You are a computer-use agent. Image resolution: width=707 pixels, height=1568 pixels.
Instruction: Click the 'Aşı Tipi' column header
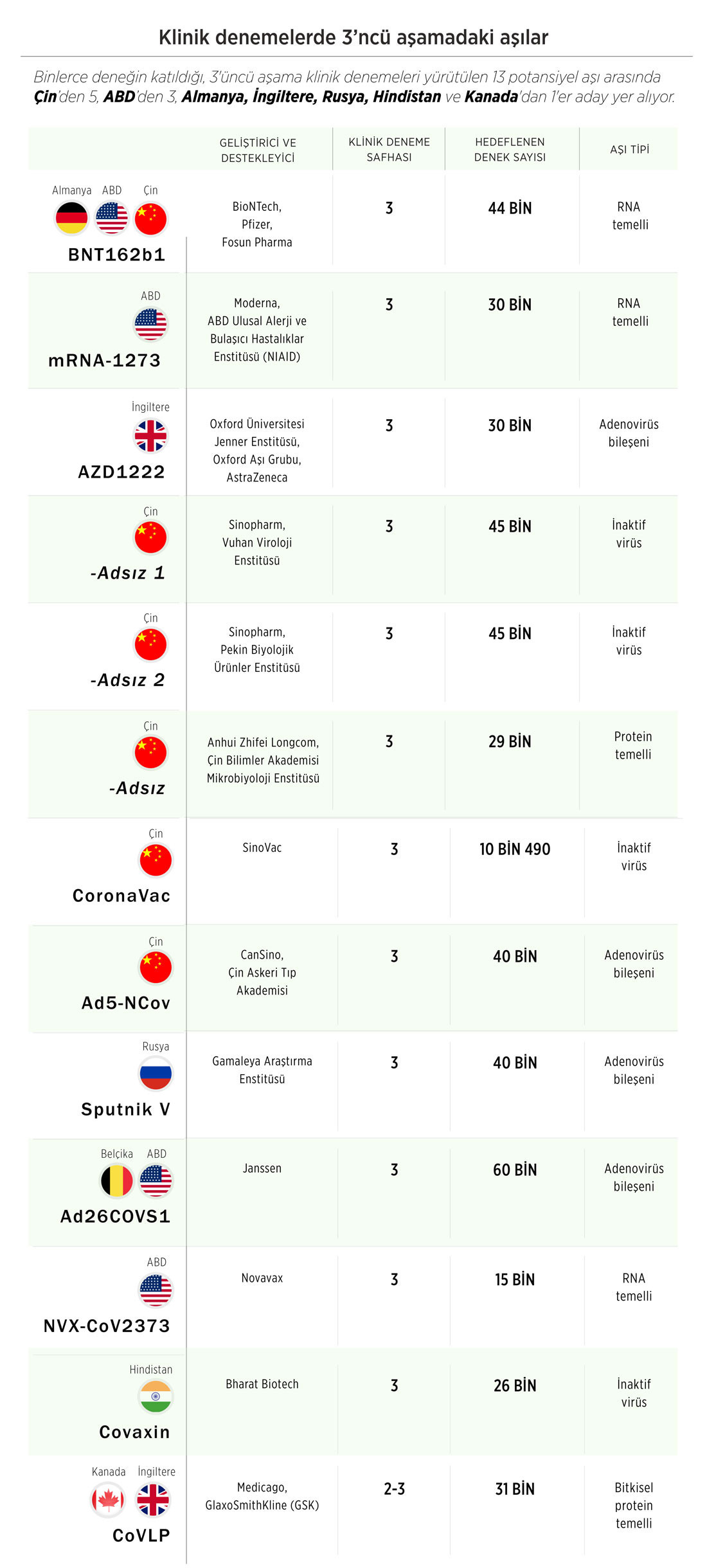point(630,150)
